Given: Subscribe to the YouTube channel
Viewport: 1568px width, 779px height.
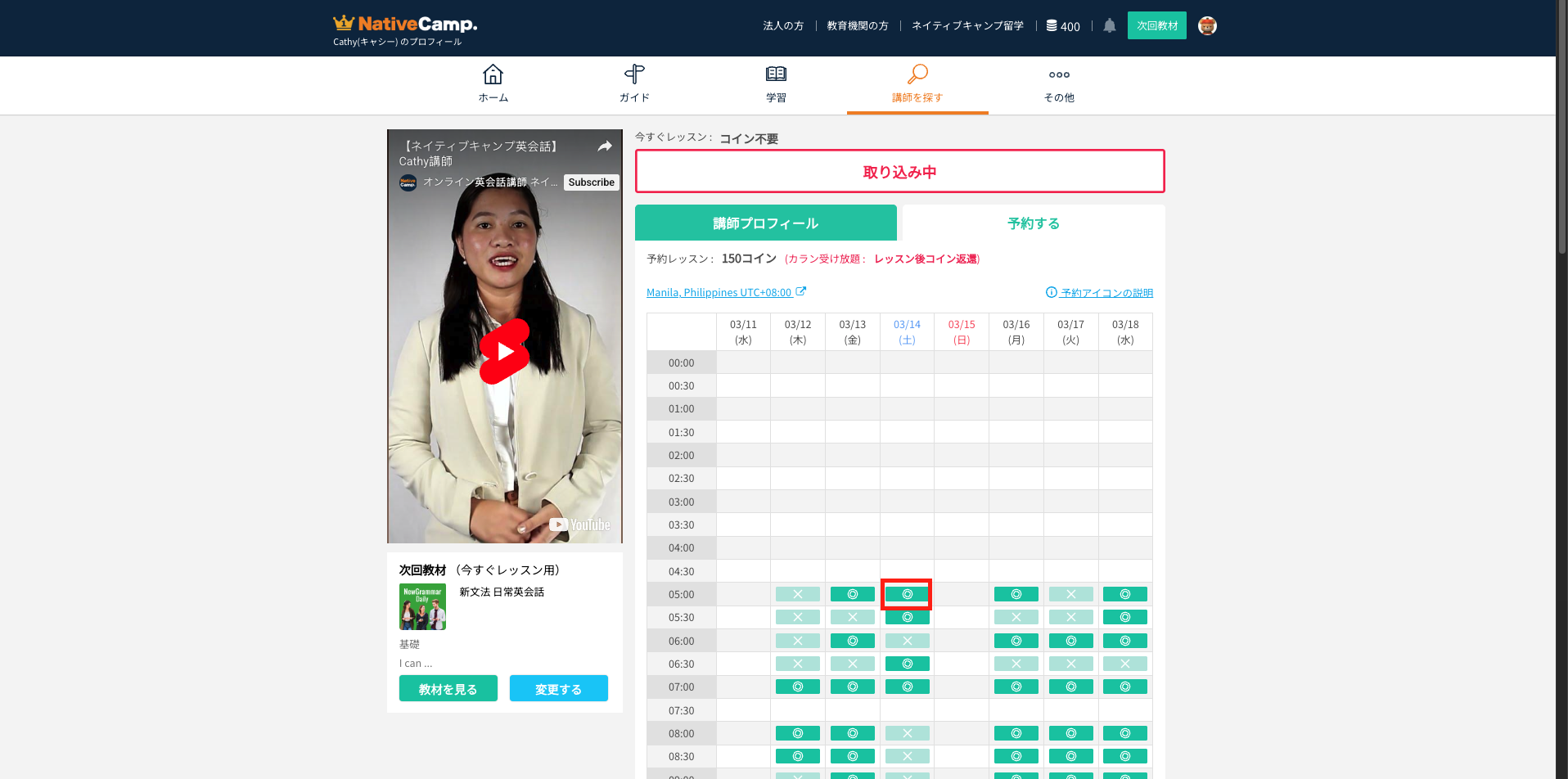Looking at the screenshot, I should point(591,182).
